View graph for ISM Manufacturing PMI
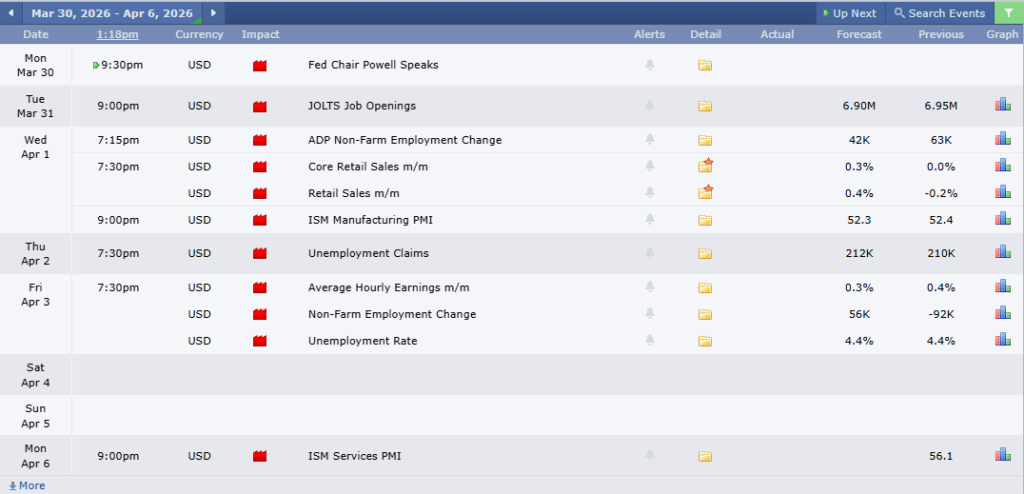Image resolution: width=1024 pixels, height=494 pixels. click(1002, 219)
